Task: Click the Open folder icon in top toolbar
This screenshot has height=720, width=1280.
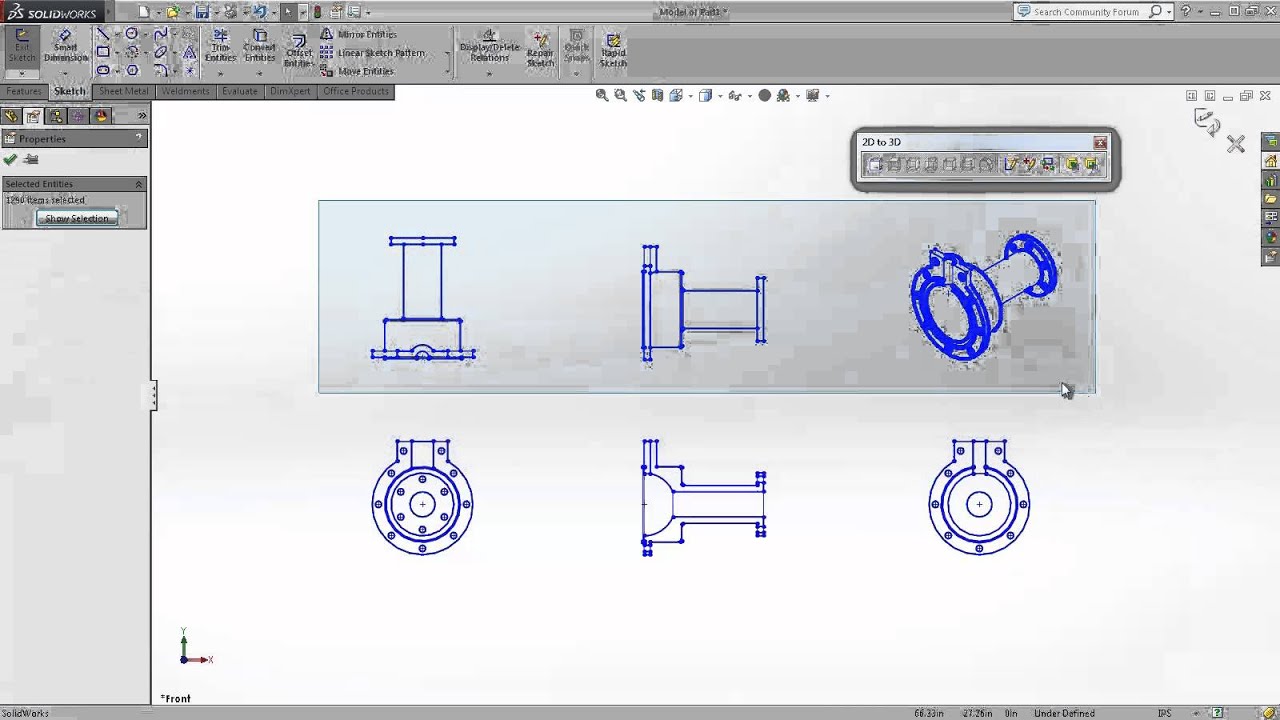Action: [172, 12]
